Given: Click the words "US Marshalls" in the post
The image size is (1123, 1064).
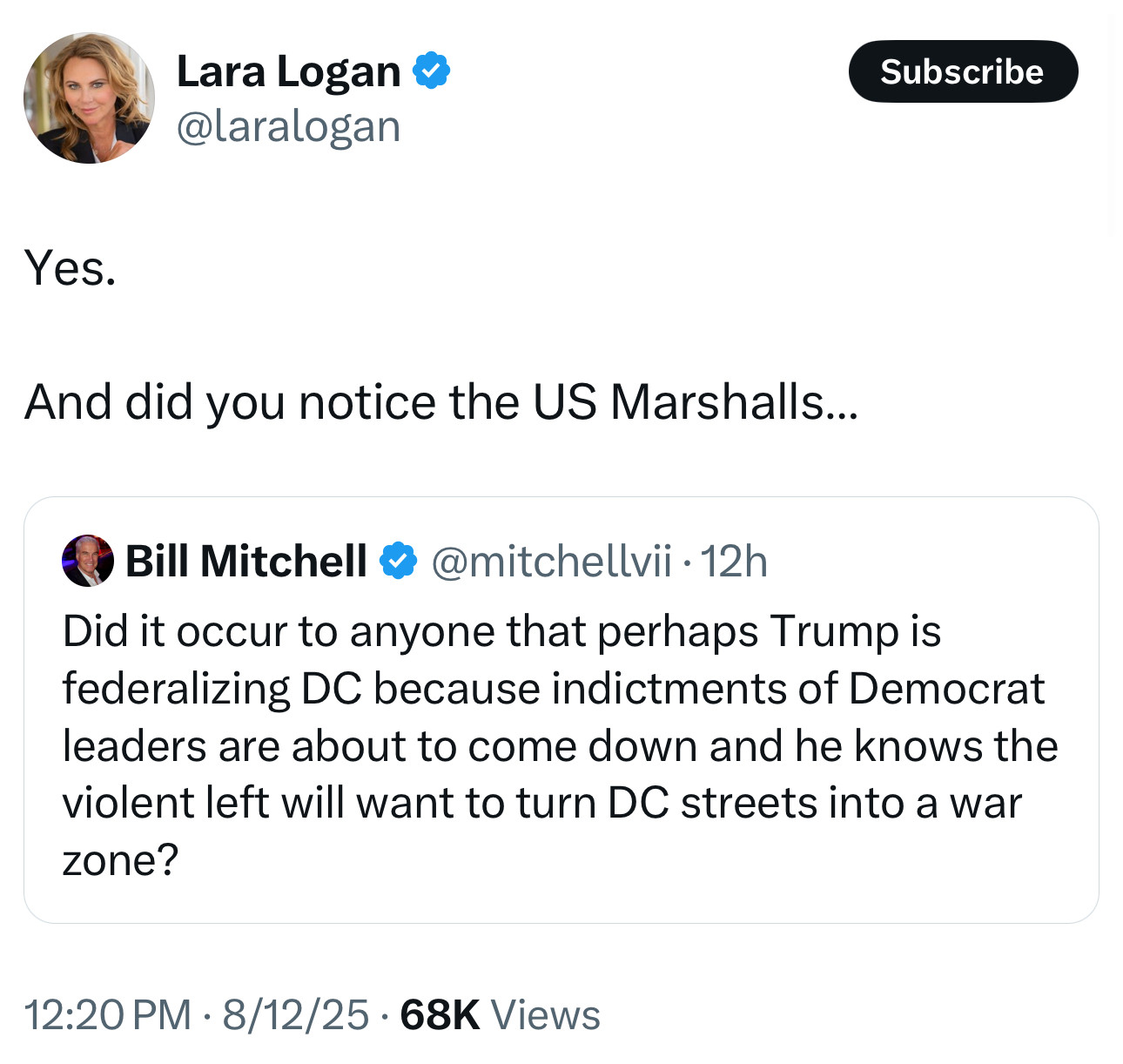Looking at the screenshot, I should (677, 402).
